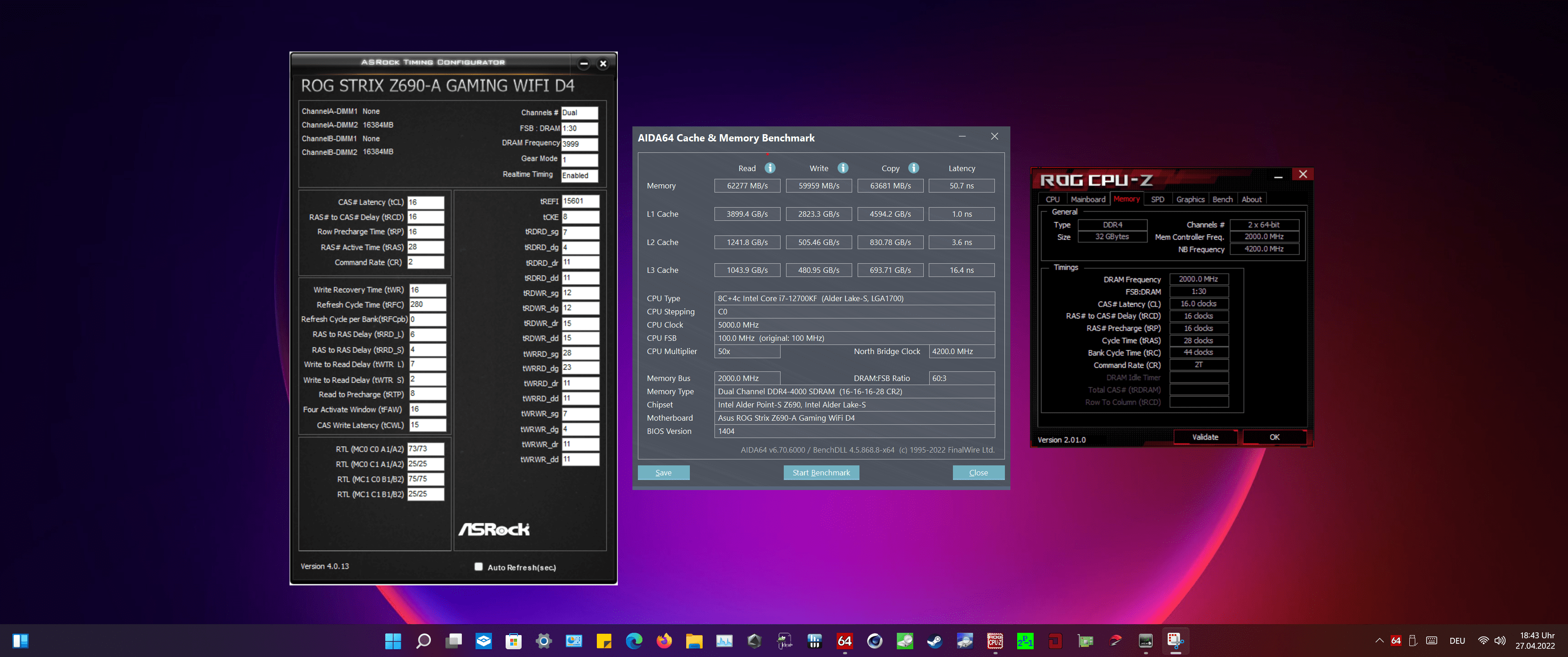Enable the Auto Refresh(sec) checkbox
1568x657 pixels.
coord(478,567)
